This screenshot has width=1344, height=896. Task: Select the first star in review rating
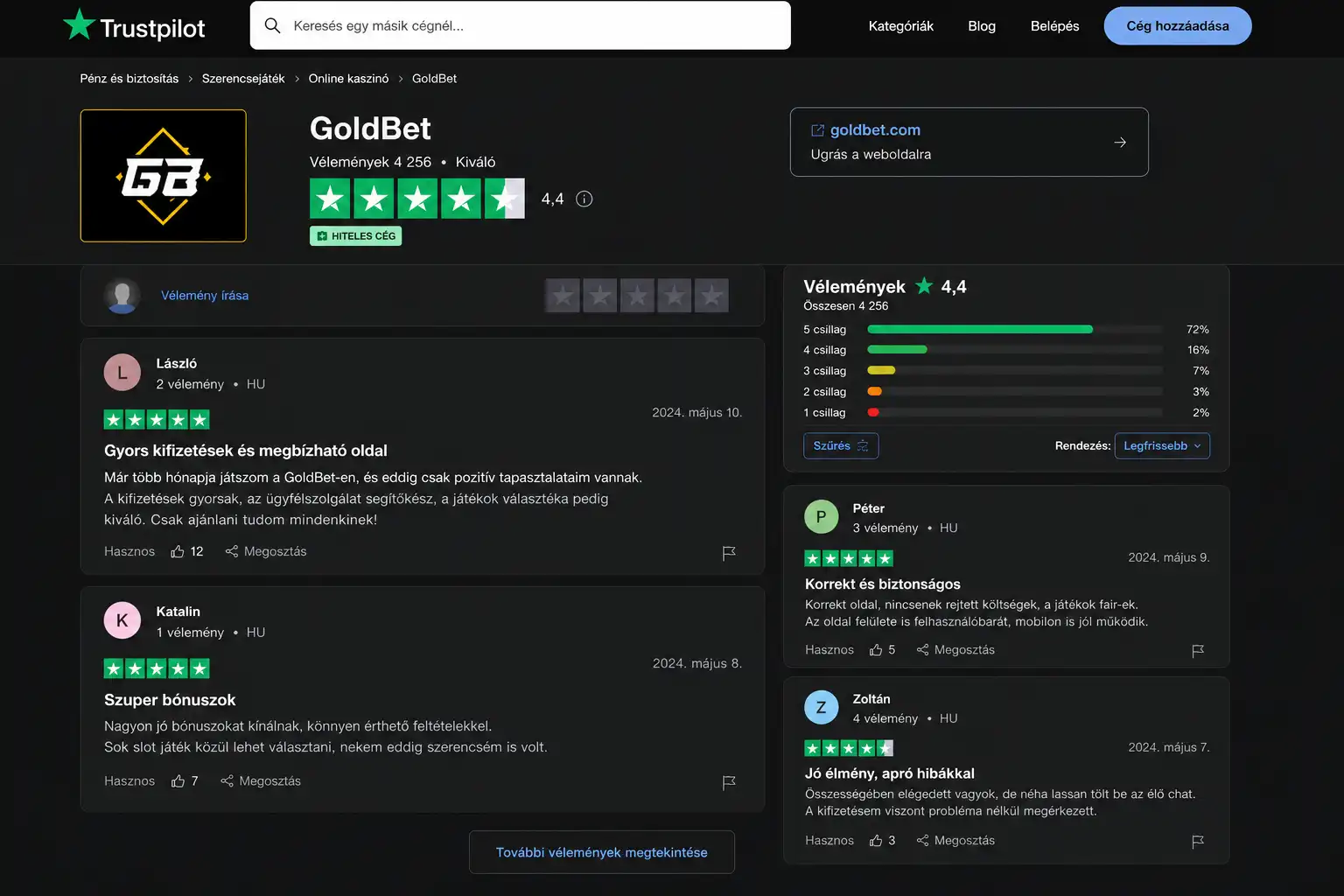563,296
